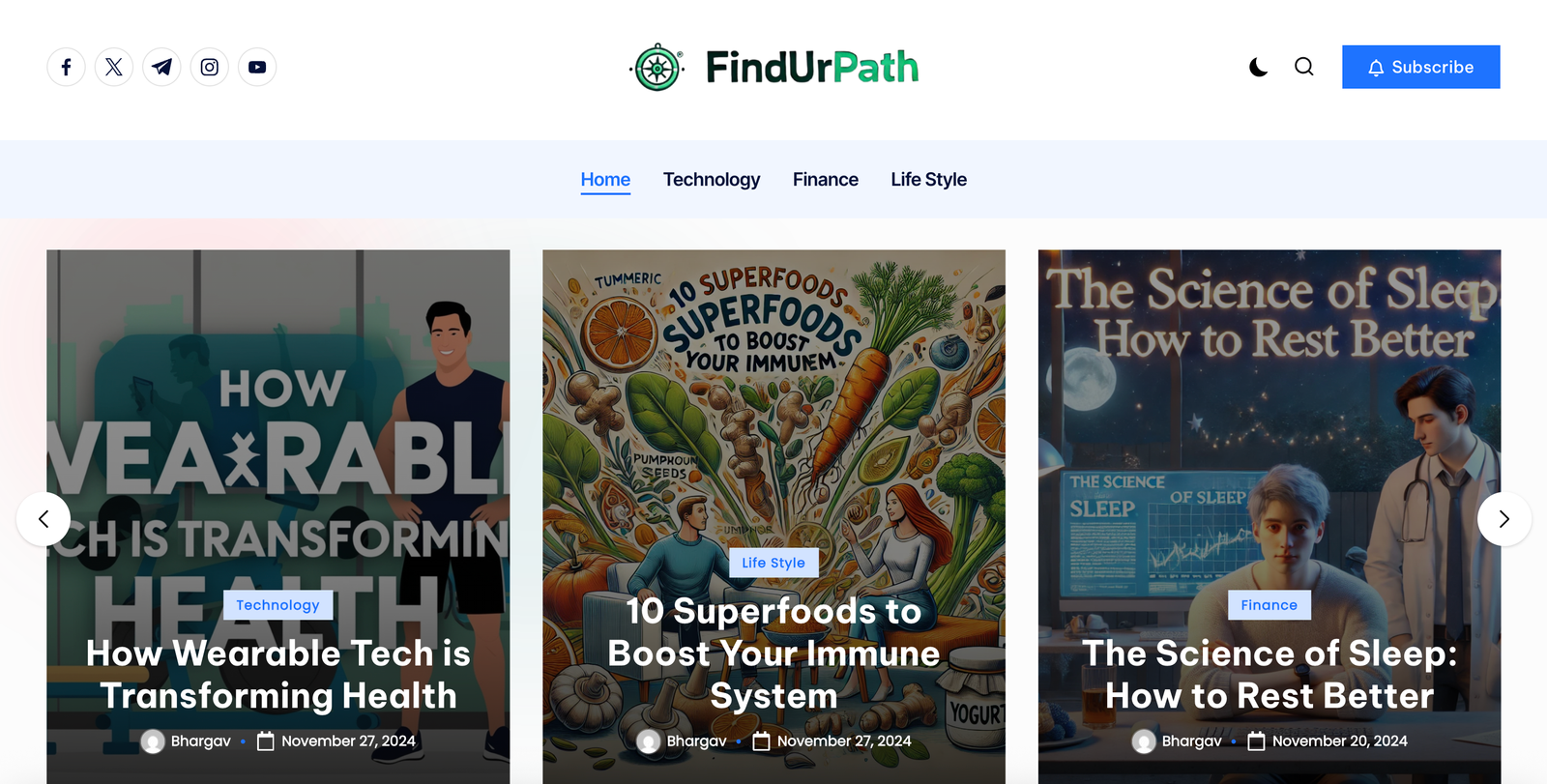Screen dimensions: 1547x784
Task: Open article "How Wearable Tech is Transforming Health"
Action: (x=278, y=675)
